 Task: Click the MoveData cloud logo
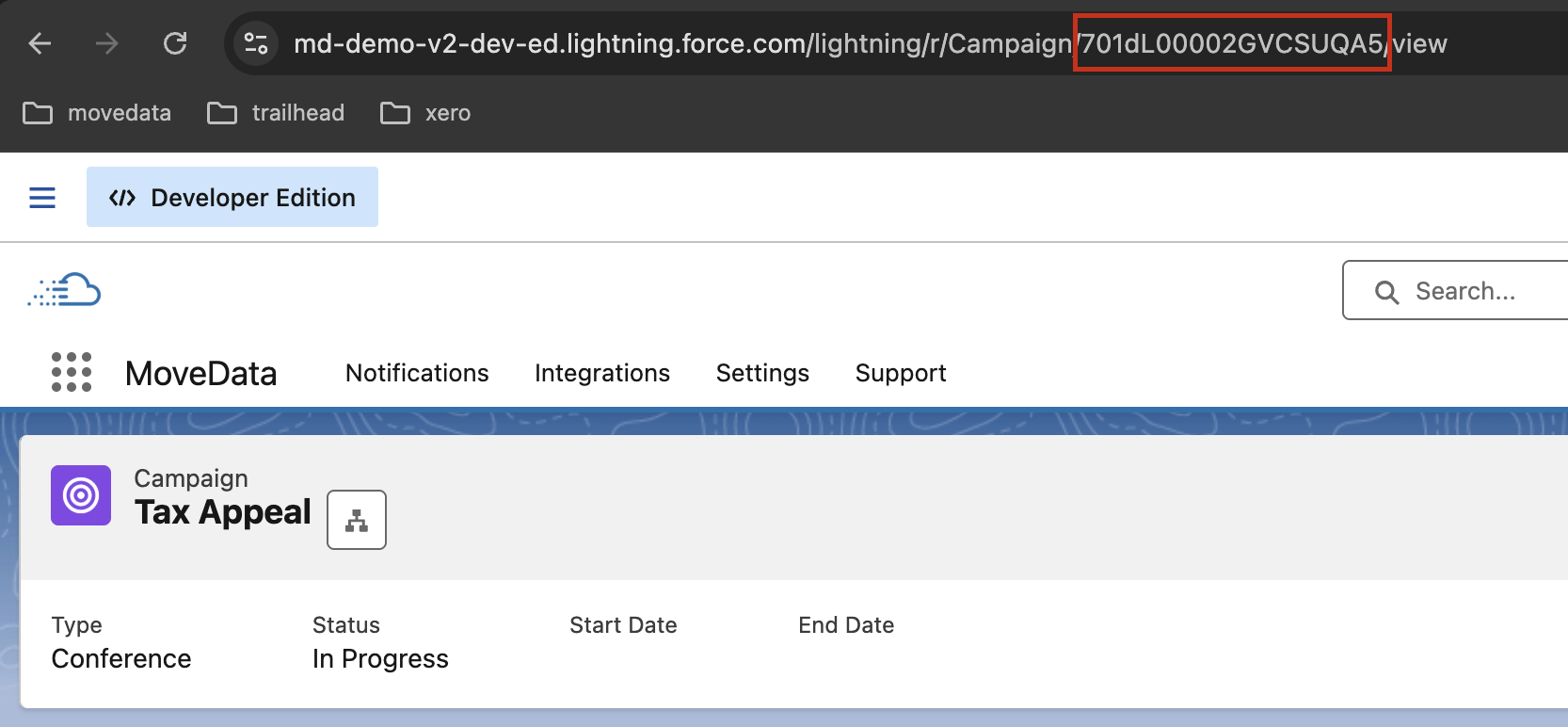pyautogui.click(x=64, y=290)
